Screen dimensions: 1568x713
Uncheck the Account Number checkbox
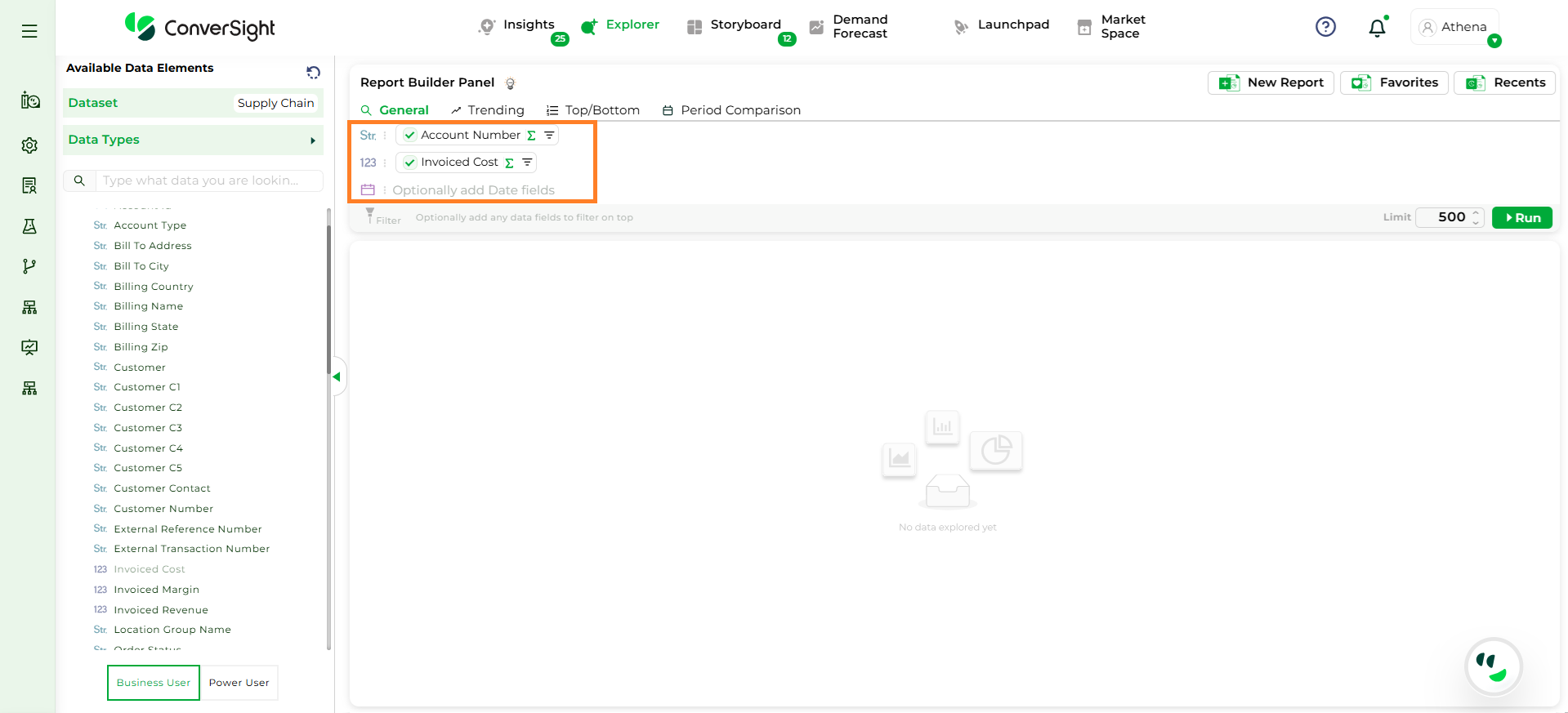pos(410,136)
